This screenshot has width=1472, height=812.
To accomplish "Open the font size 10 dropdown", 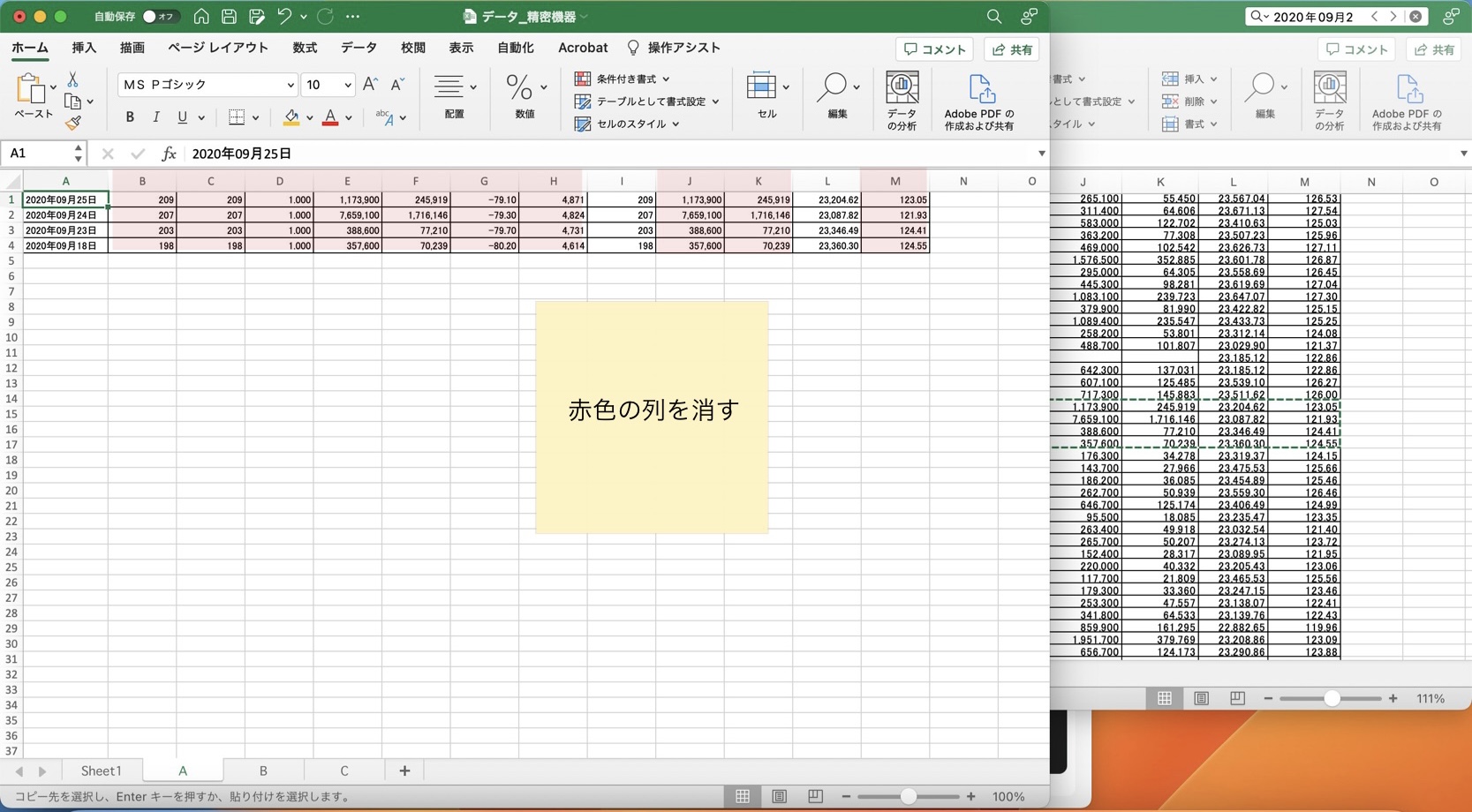I will 348,85.
